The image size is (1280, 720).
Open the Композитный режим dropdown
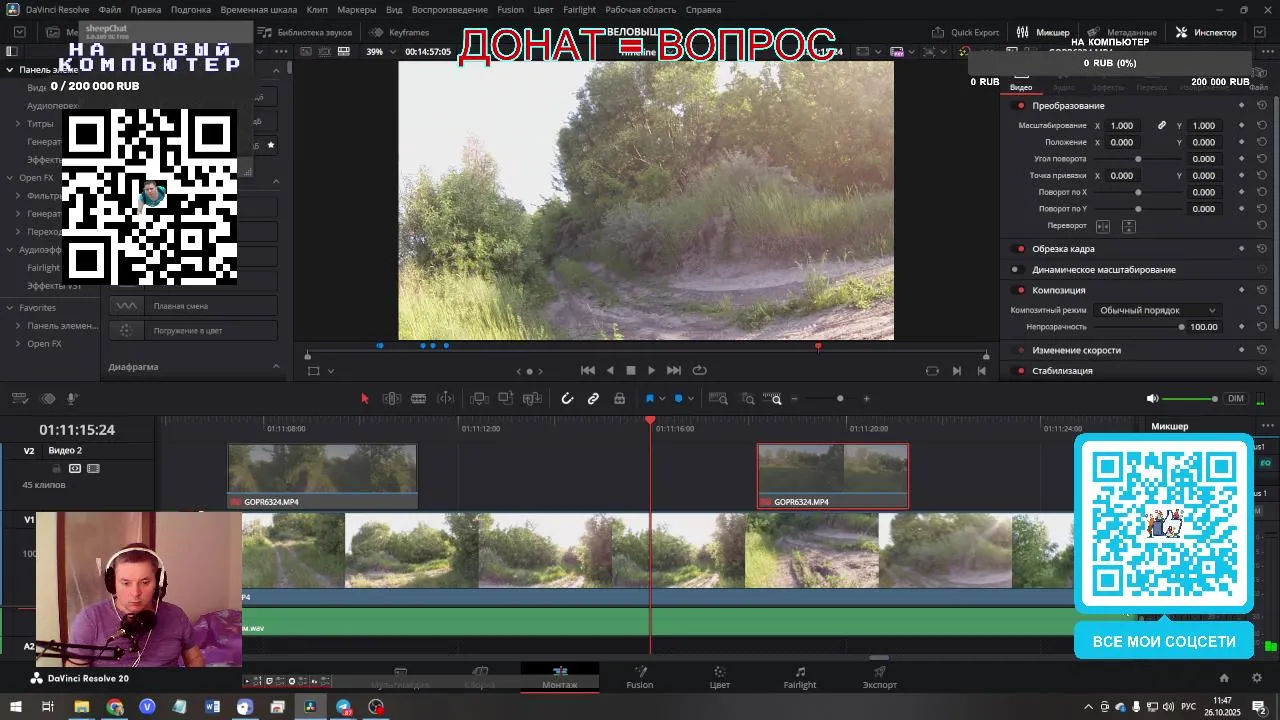(1156, 310)
